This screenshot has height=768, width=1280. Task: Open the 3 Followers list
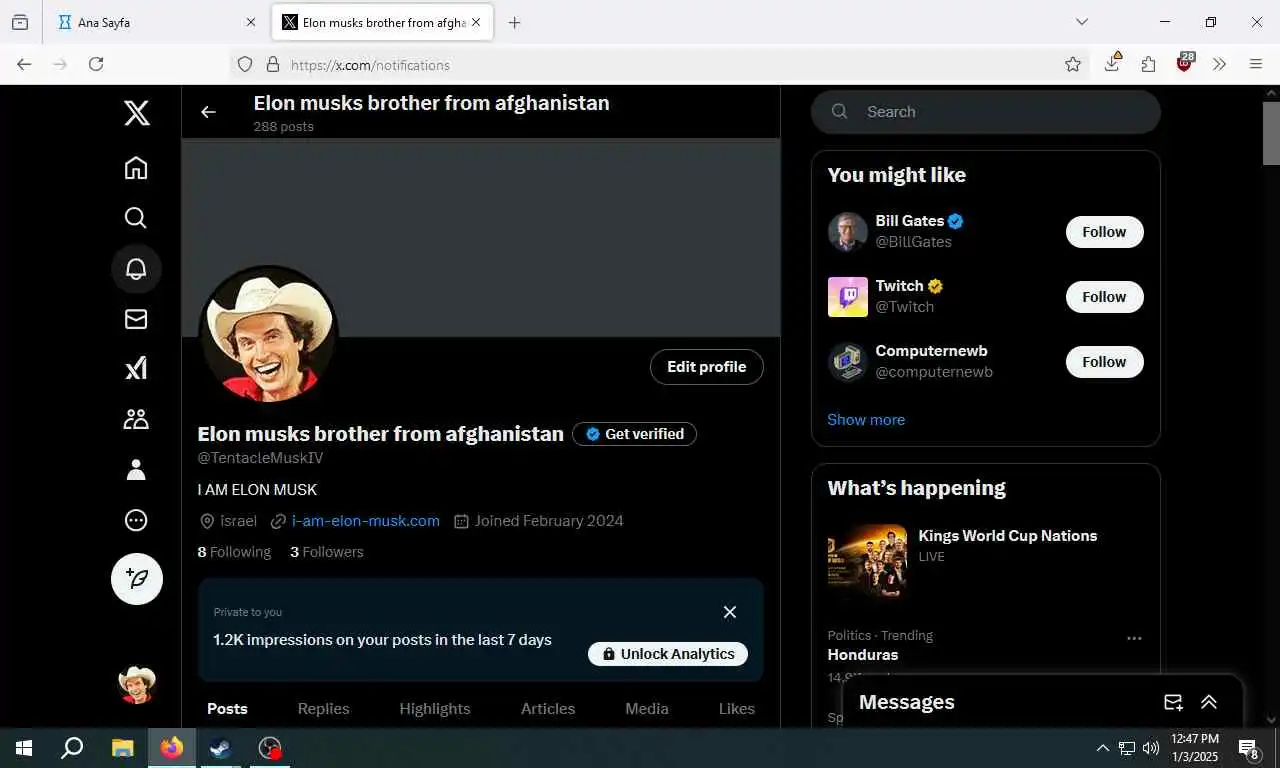click(x=327, y=552)
